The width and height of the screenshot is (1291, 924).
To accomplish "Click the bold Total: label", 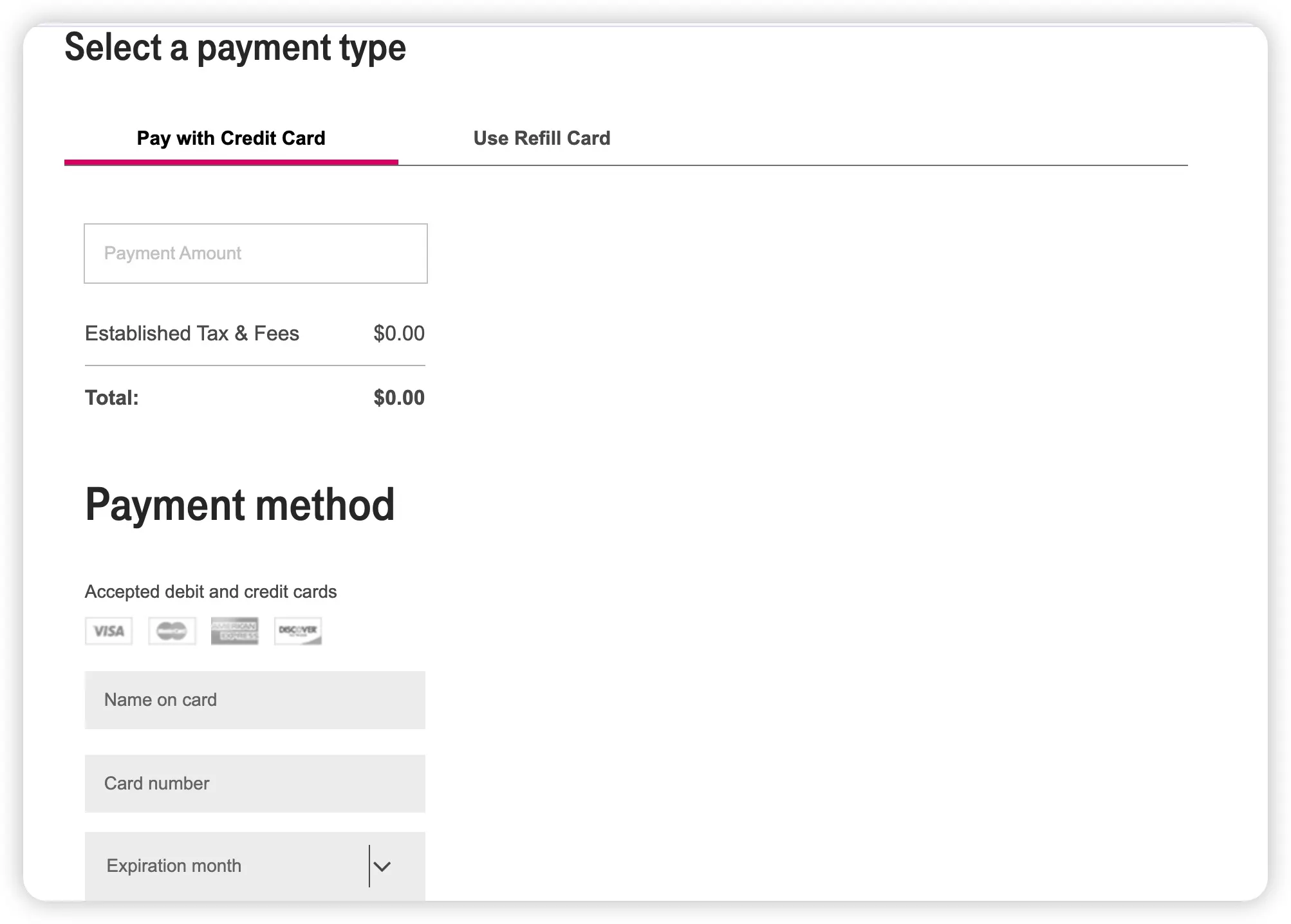I will (112, 398).
